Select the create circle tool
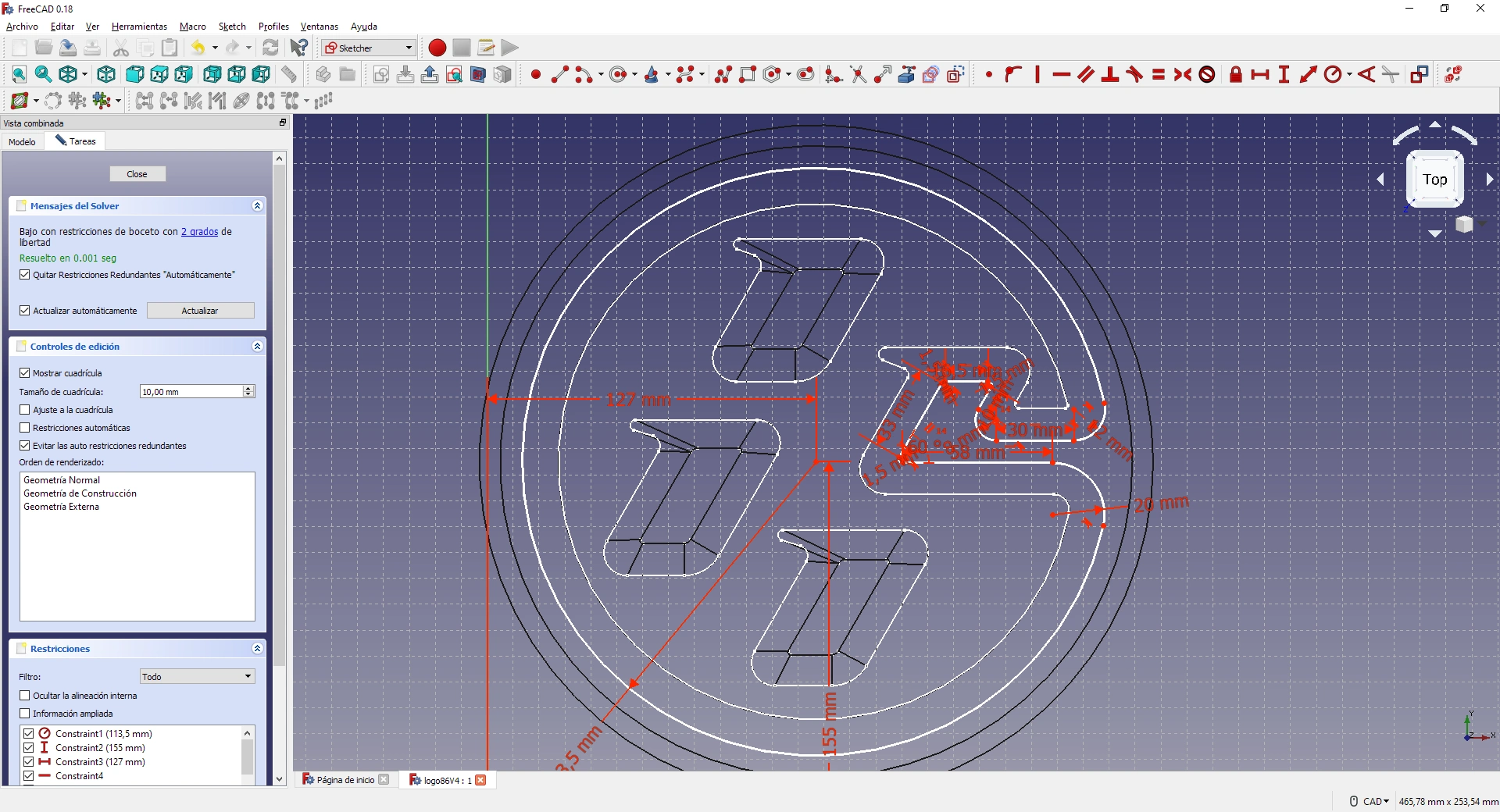The image size is (1500, 812). click(618, 75)
